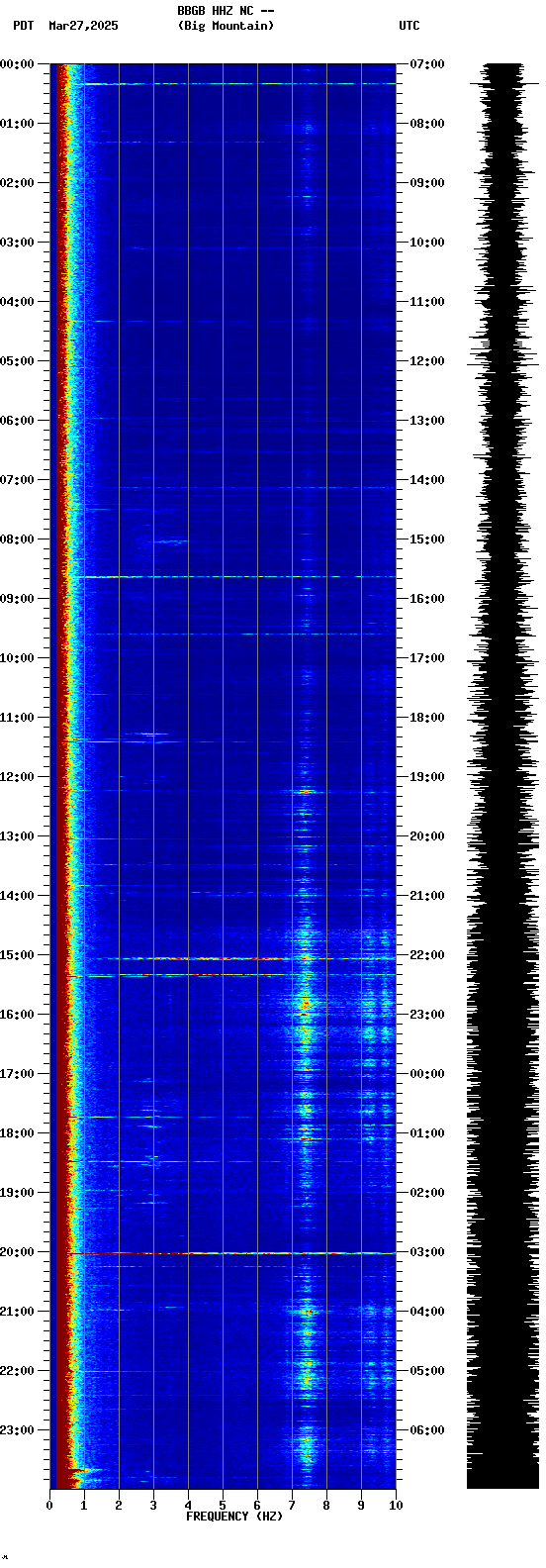
Task: Click the 'PDT' timezone label
Action: coord(24,26)
